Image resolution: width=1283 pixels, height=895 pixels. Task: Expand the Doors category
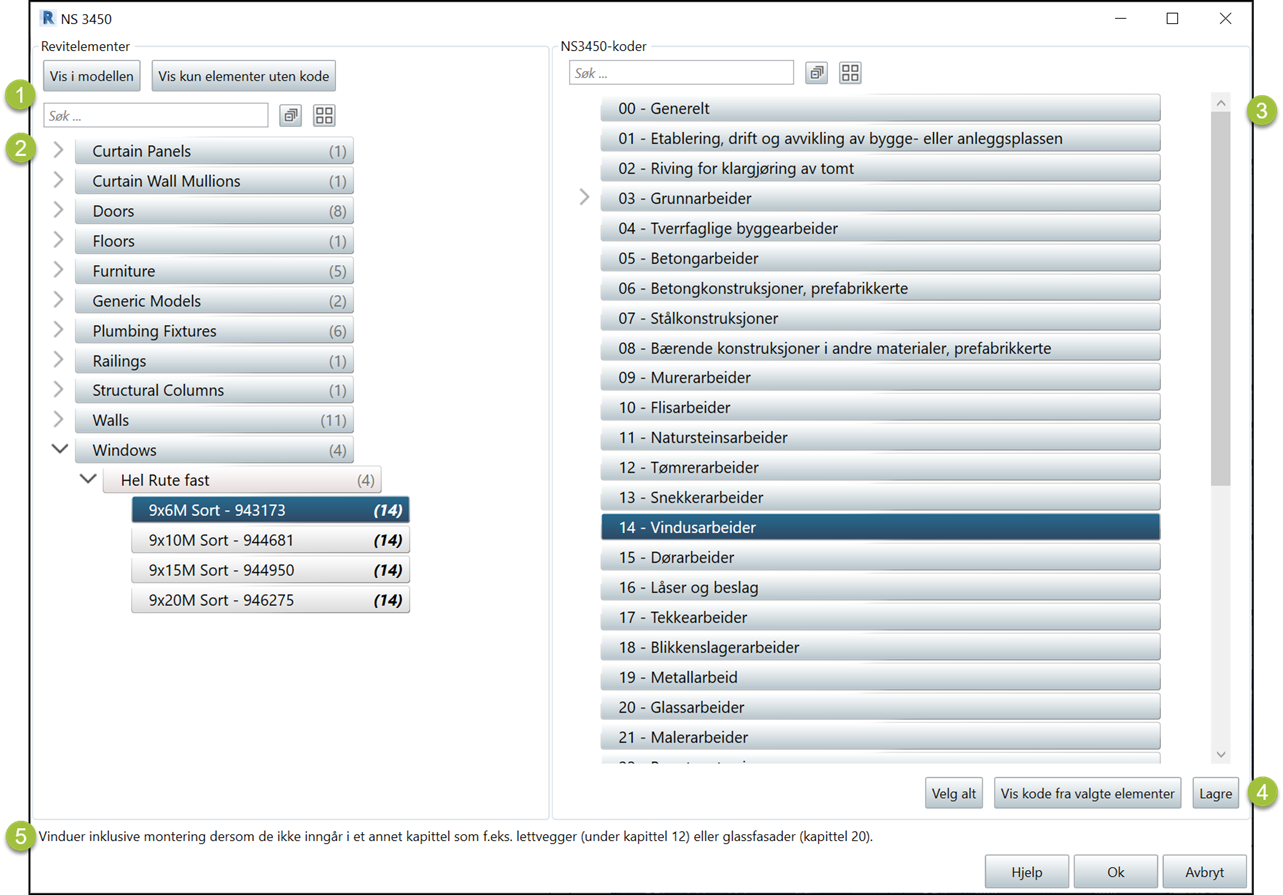pyautogui.click(x=58, y=211)
